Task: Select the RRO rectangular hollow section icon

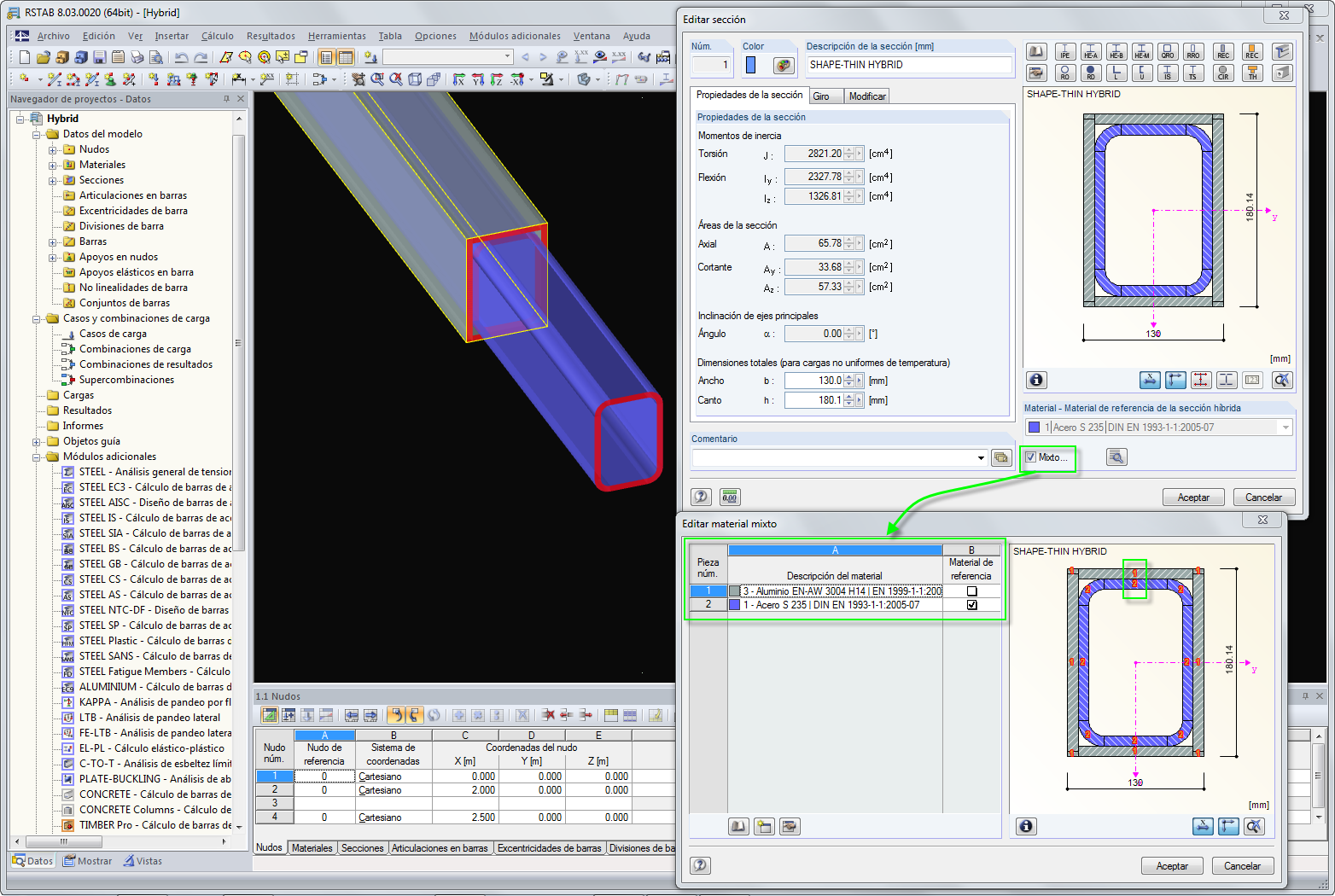Action: [1193, 52]
